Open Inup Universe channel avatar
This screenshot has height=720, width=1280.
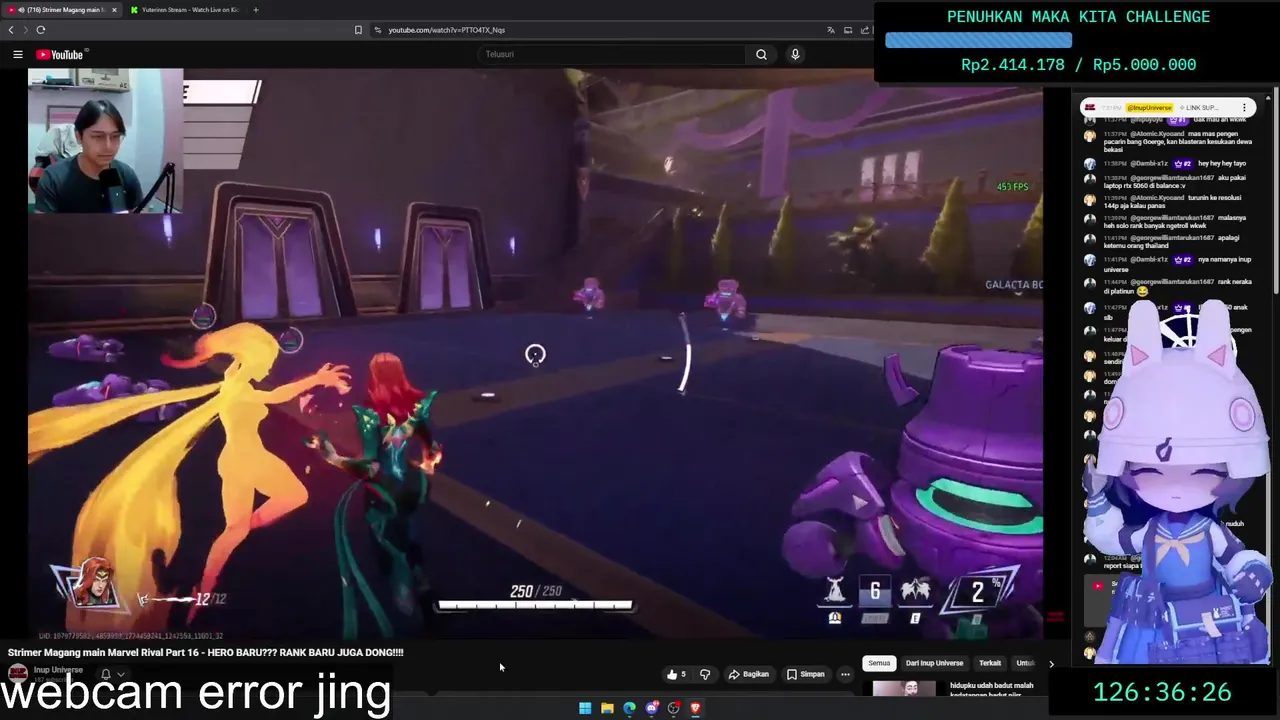(x=17, y=673)
